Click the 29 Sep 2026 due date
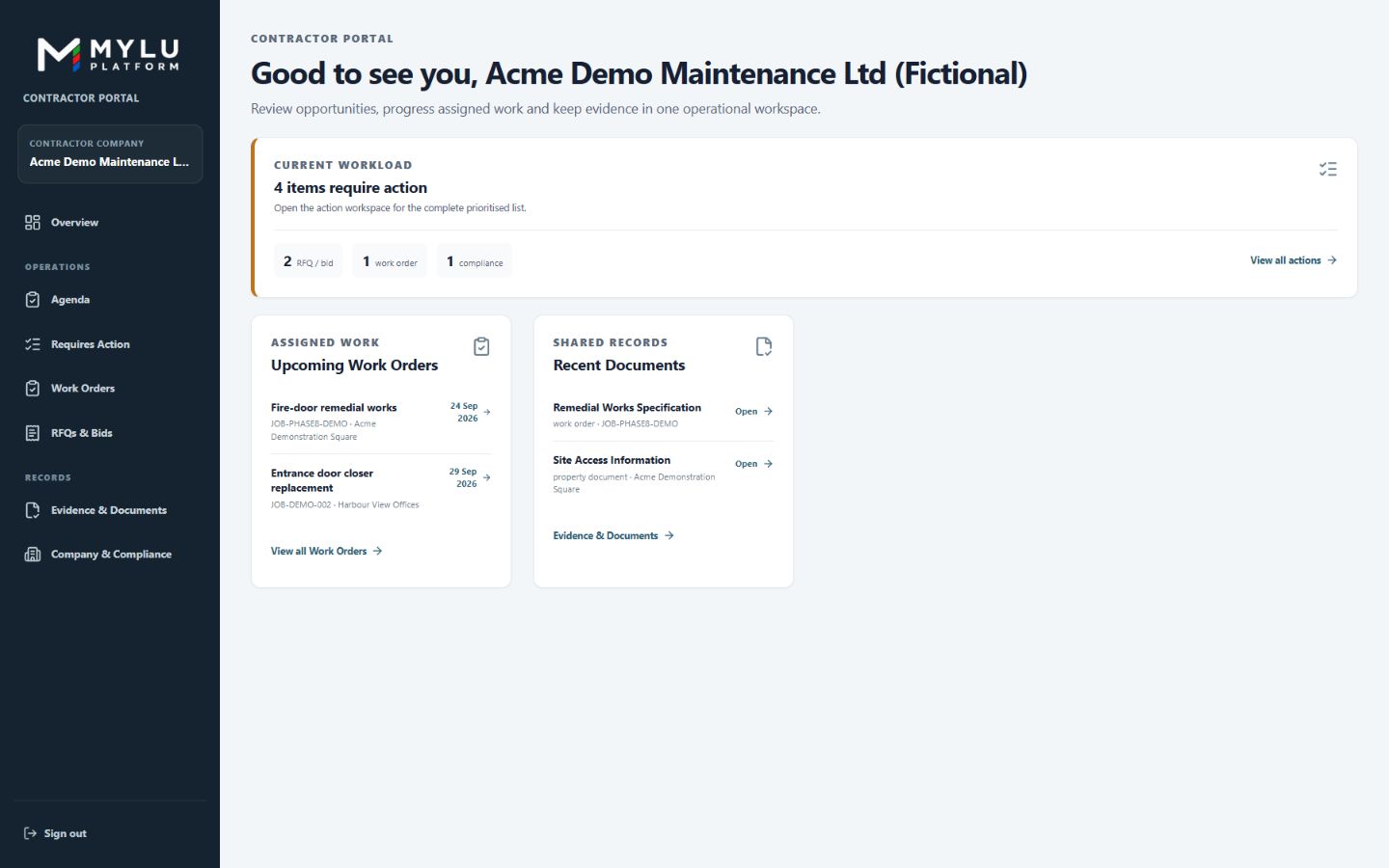The width and height of the screenshot is (1389, 868). [x=464, y=477]
